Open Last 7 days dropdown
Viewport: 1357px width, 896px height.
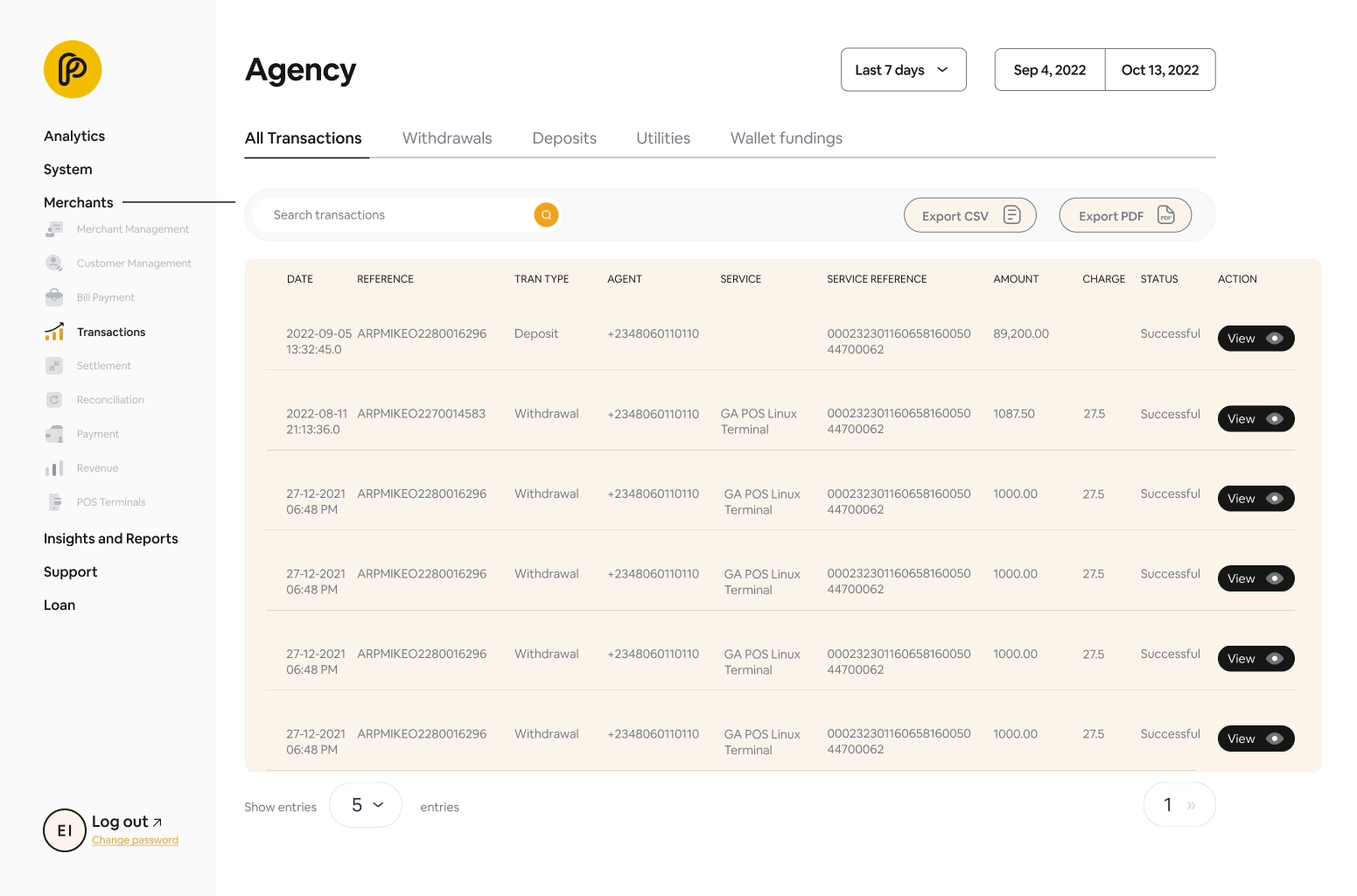pos(904,70)
